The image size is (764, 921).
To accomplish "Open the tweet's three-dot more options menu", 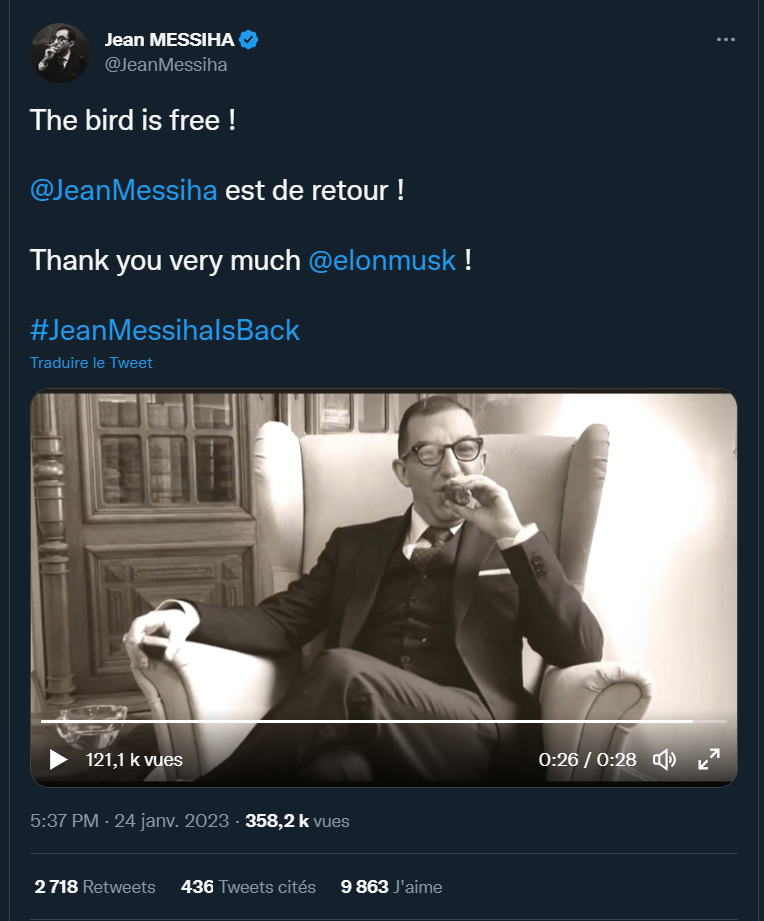I will click(x=727, y=39).
